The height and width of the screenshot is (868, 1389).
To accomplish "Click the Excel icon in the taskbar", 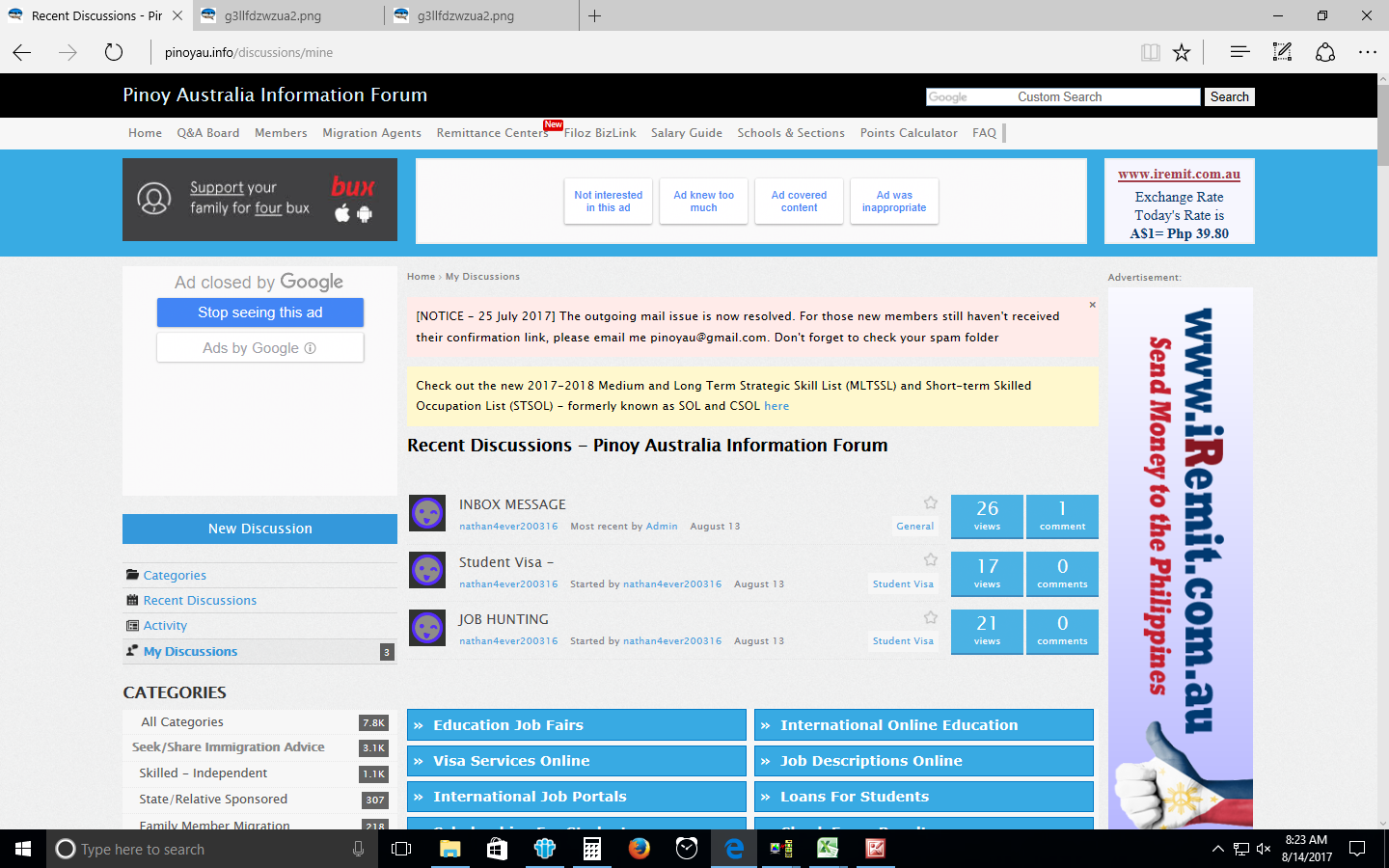I will pos(828,849).
